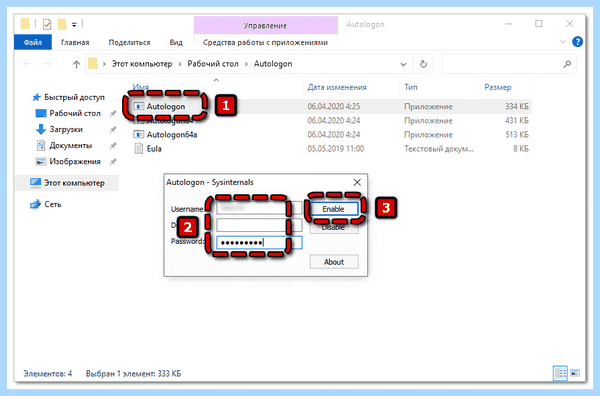Open the Поделиться ribbon tab
The image size is (600, 396).
[129, 42]
